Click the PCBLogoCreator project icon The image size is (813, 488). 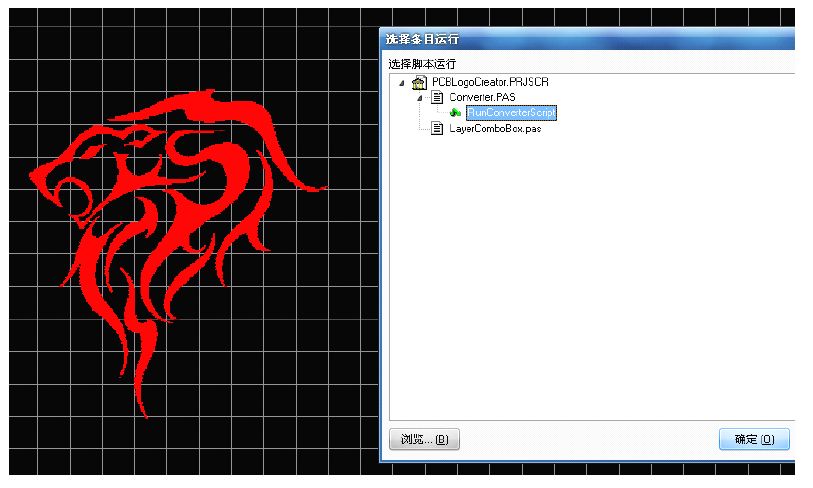[419, 82]
